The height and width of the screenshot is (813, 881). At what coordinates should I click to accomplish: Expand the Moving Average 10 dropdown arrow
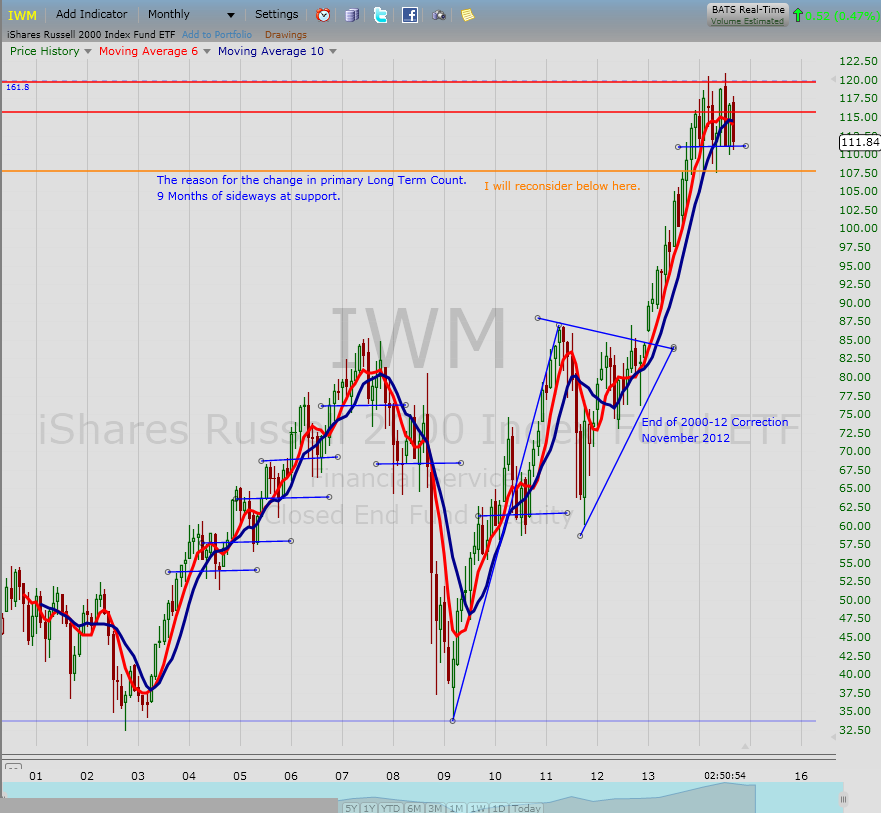(333, 51)
